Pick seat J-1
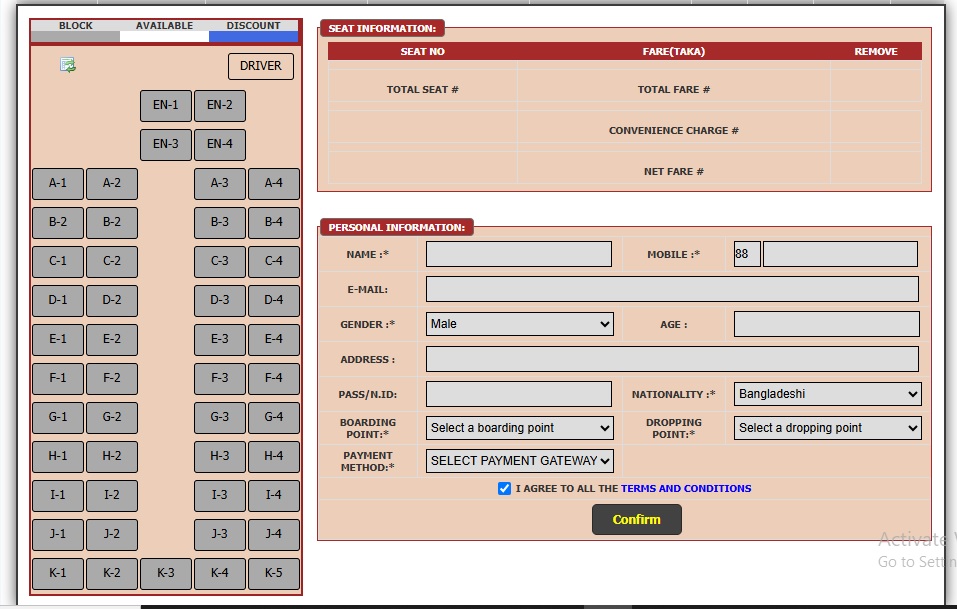Viewport: 957px width, 609px height. coord(58,535)
